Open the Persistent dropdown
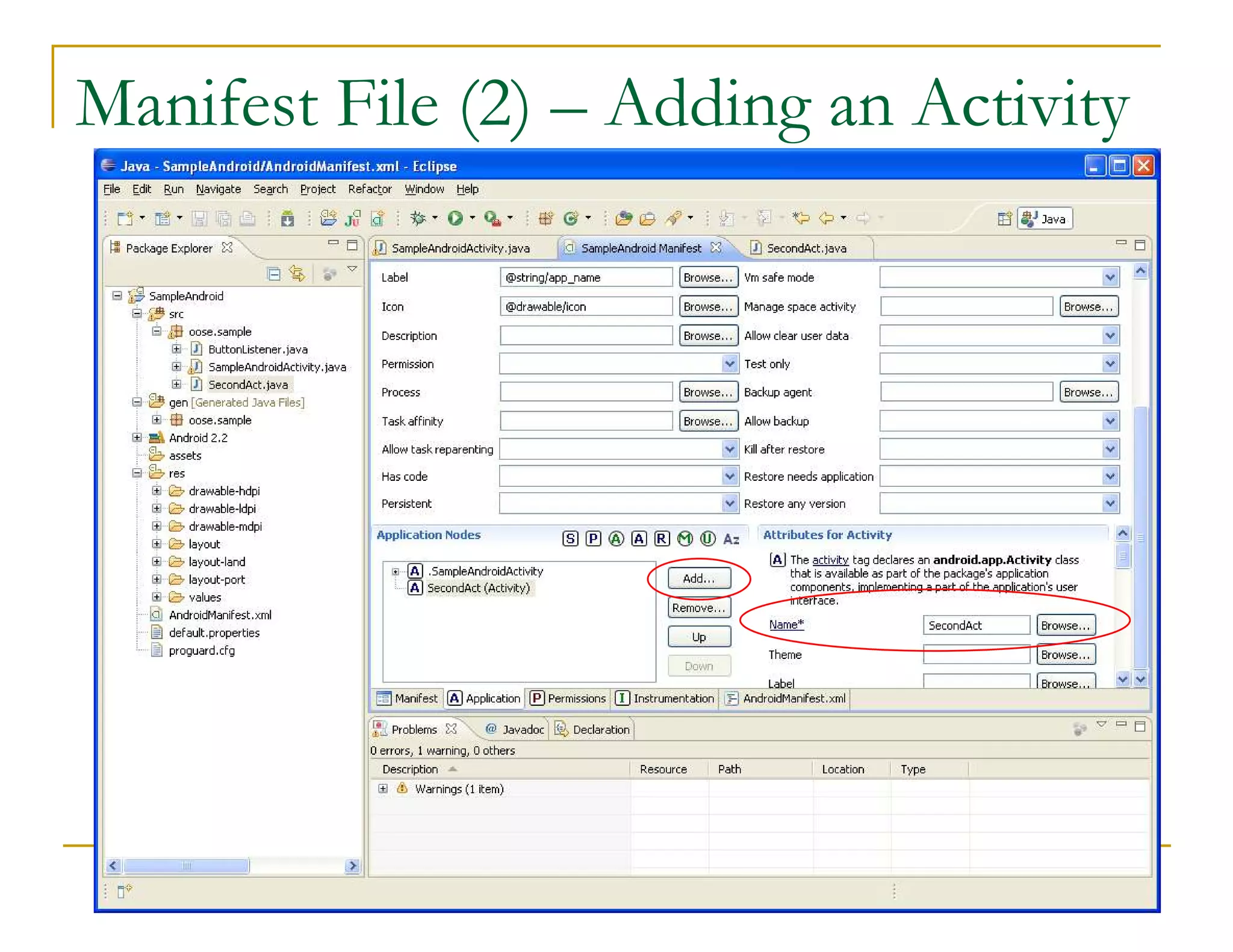 tap(729, 503)
